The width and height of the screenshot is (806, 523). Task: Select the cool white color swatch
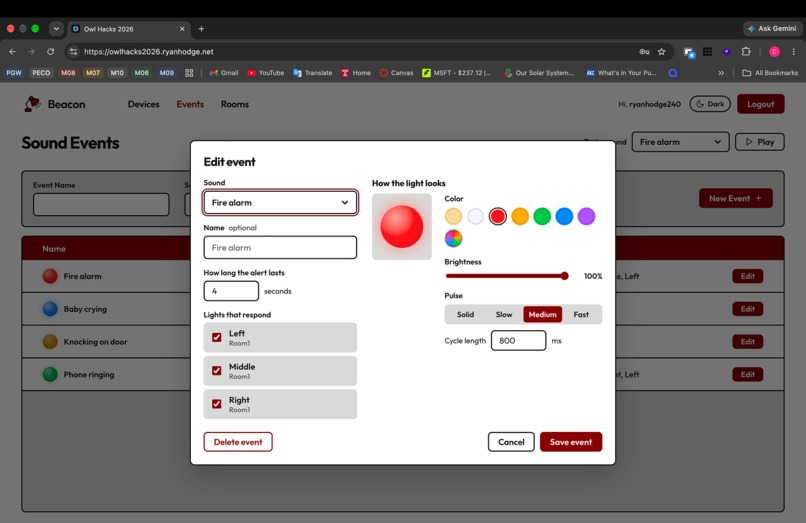[475, 217]
